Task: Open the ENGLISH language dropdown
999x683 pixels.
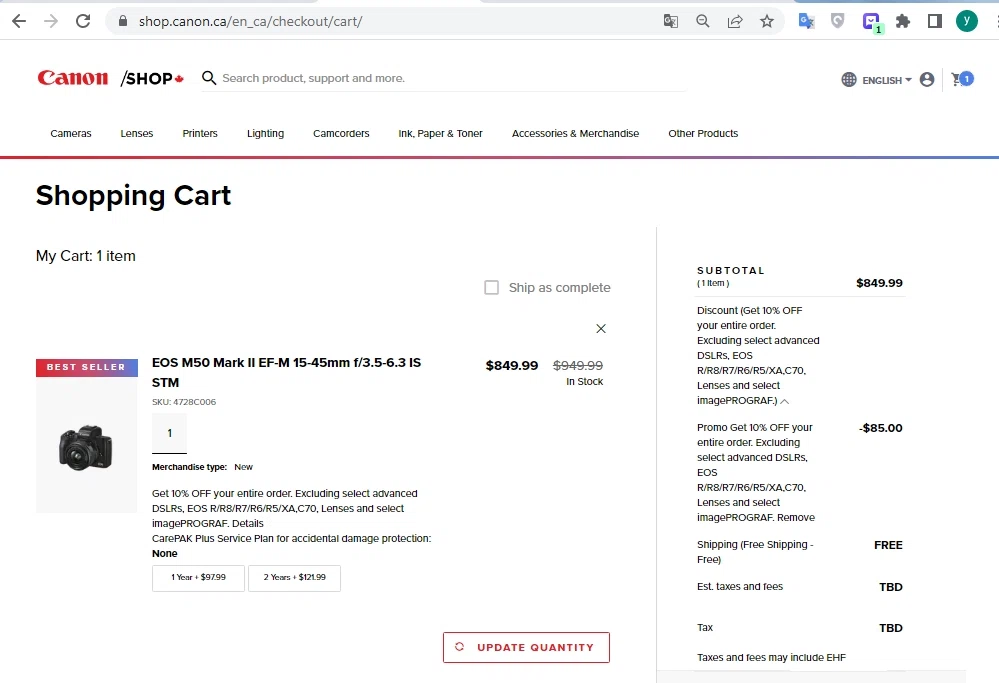Action: pyautogui.click(x=887, y=80)
